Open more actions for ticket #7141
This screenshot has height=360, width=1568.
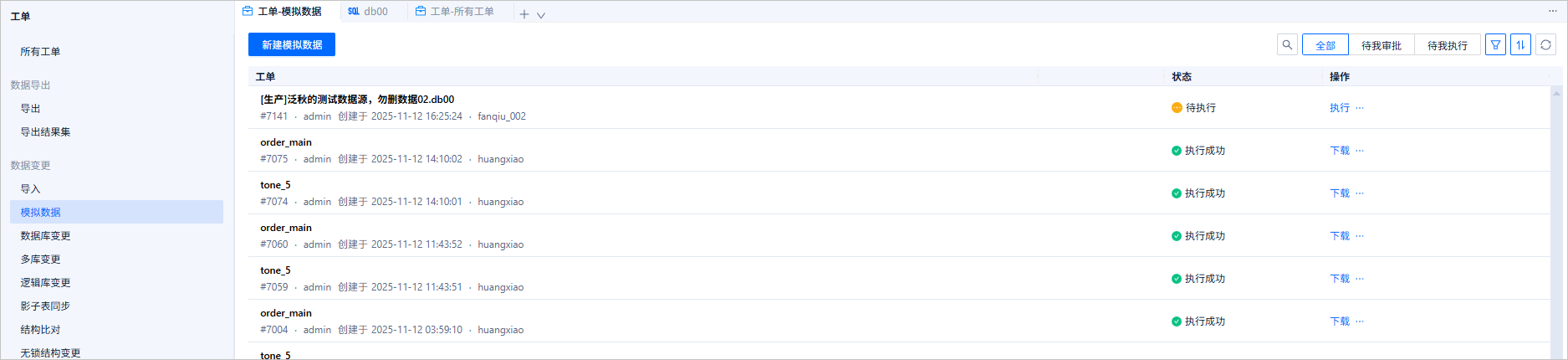[x=1360, y=108]
